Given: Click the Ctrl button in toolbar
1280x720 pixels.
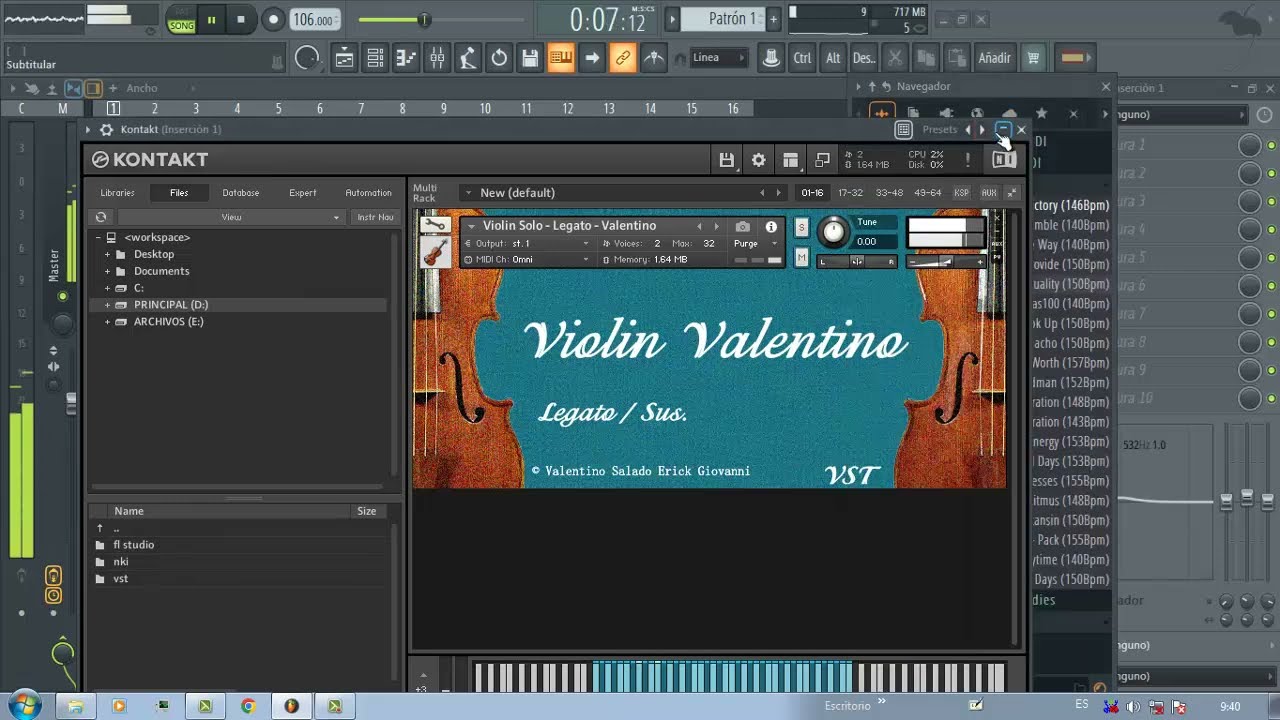Looking at the screenshot, I should pos(802,58).
